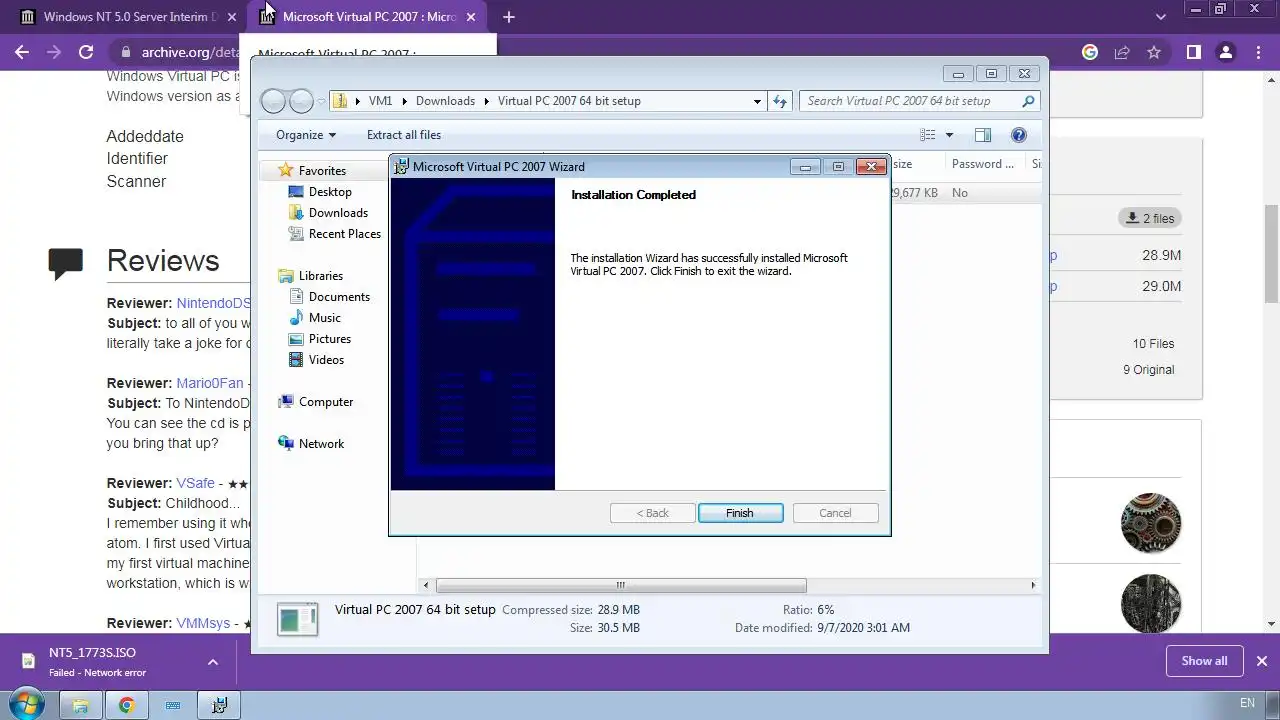Open Pictures library in navigation pane
1280x720 pixels.
coord(329,339)
